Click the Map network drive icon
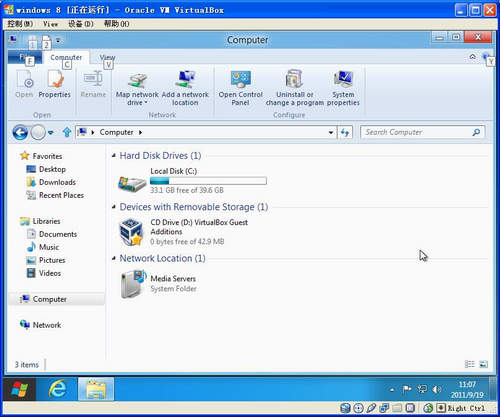The height and width of the screenshot is (417, 500). (x=138, y=80)
